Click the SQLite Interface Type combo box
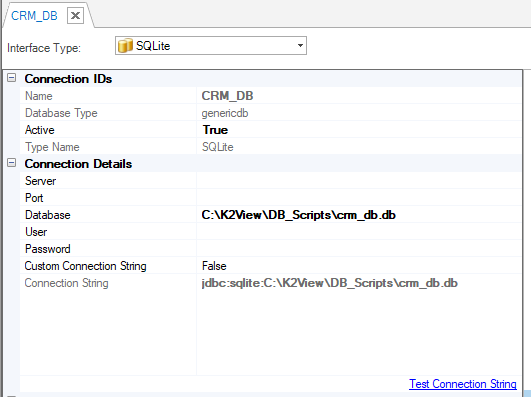This screenshot has height=397, width=531. pyautogui.click(x=211, y=46)
